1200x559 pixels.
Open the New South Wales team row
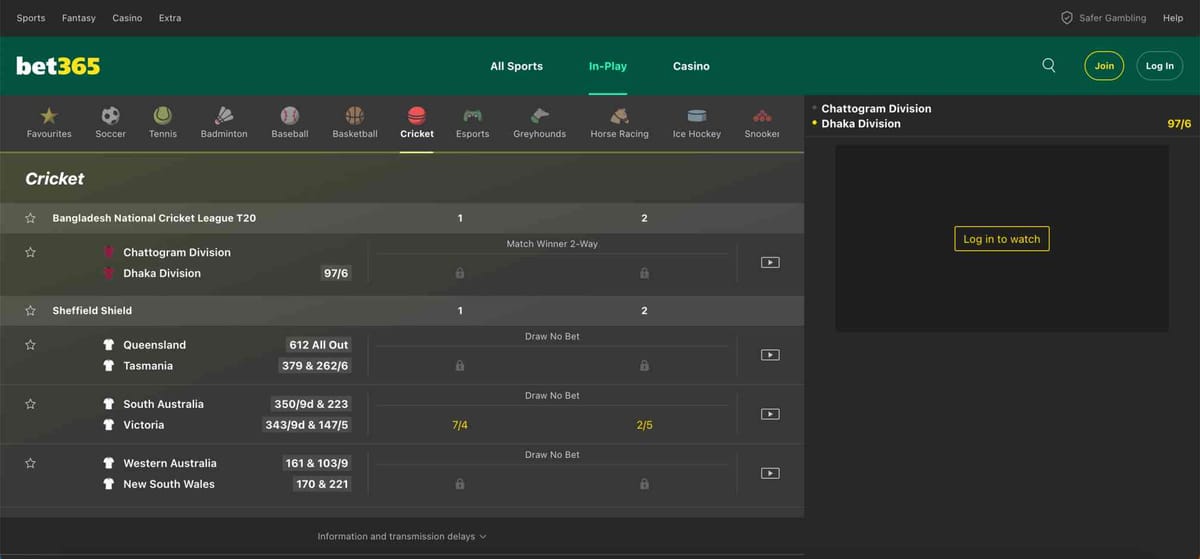(x=169, y=484)
